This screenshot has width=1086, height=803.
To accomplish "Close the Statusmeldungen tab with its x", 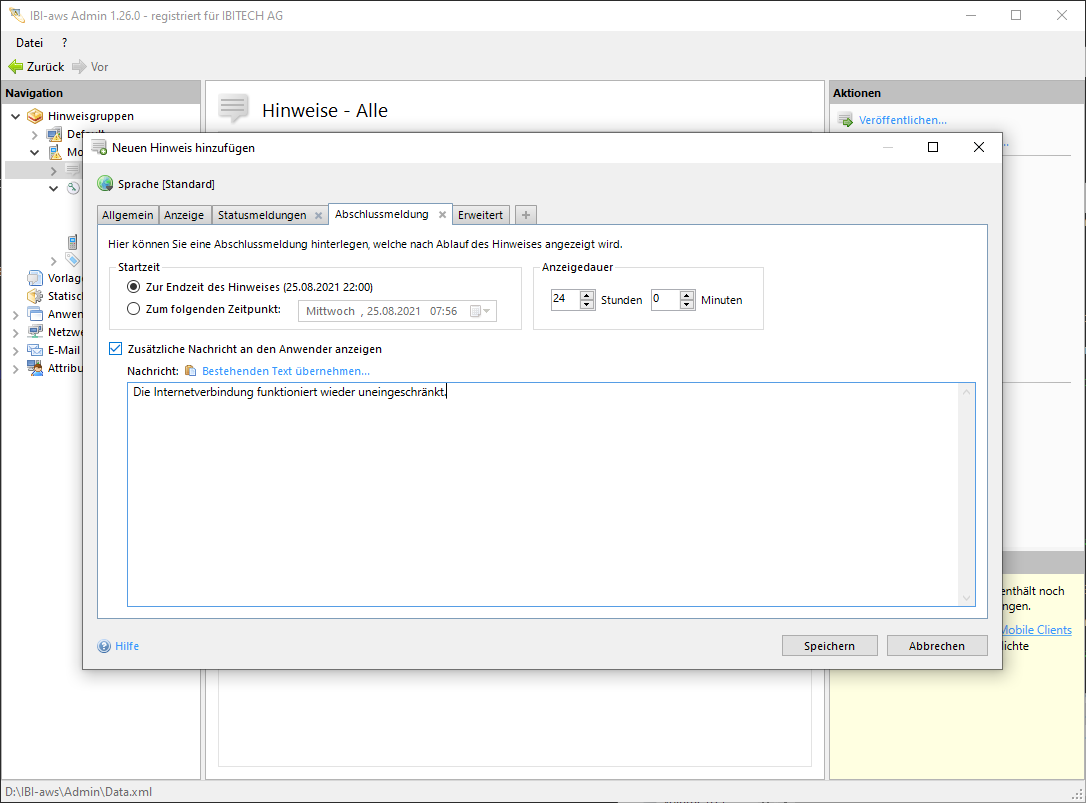I will [318, 215].
